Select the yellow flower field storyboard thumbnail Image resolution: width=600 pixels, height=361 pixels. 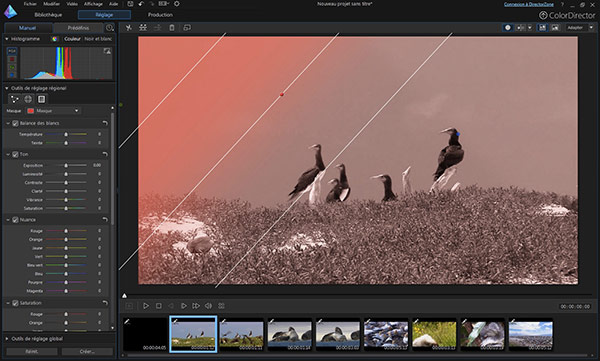[434, 334]
